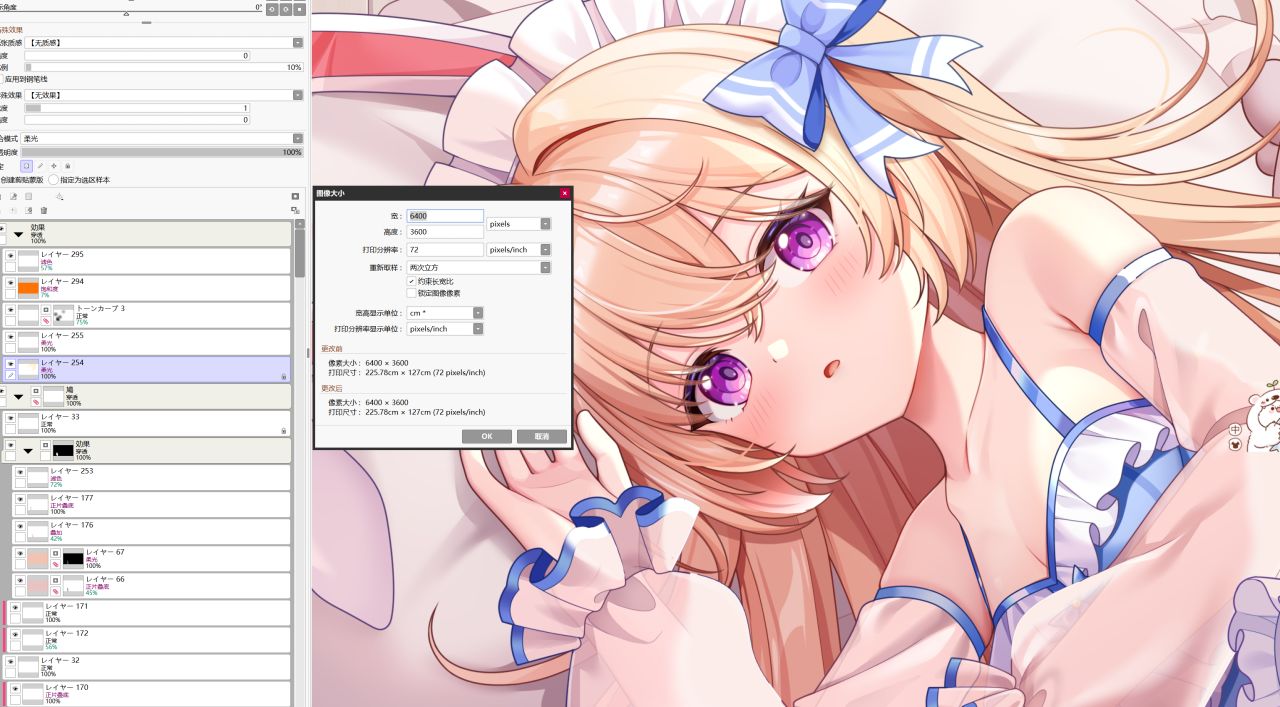Toggle the lock all padlock icon

click(67, 166)
